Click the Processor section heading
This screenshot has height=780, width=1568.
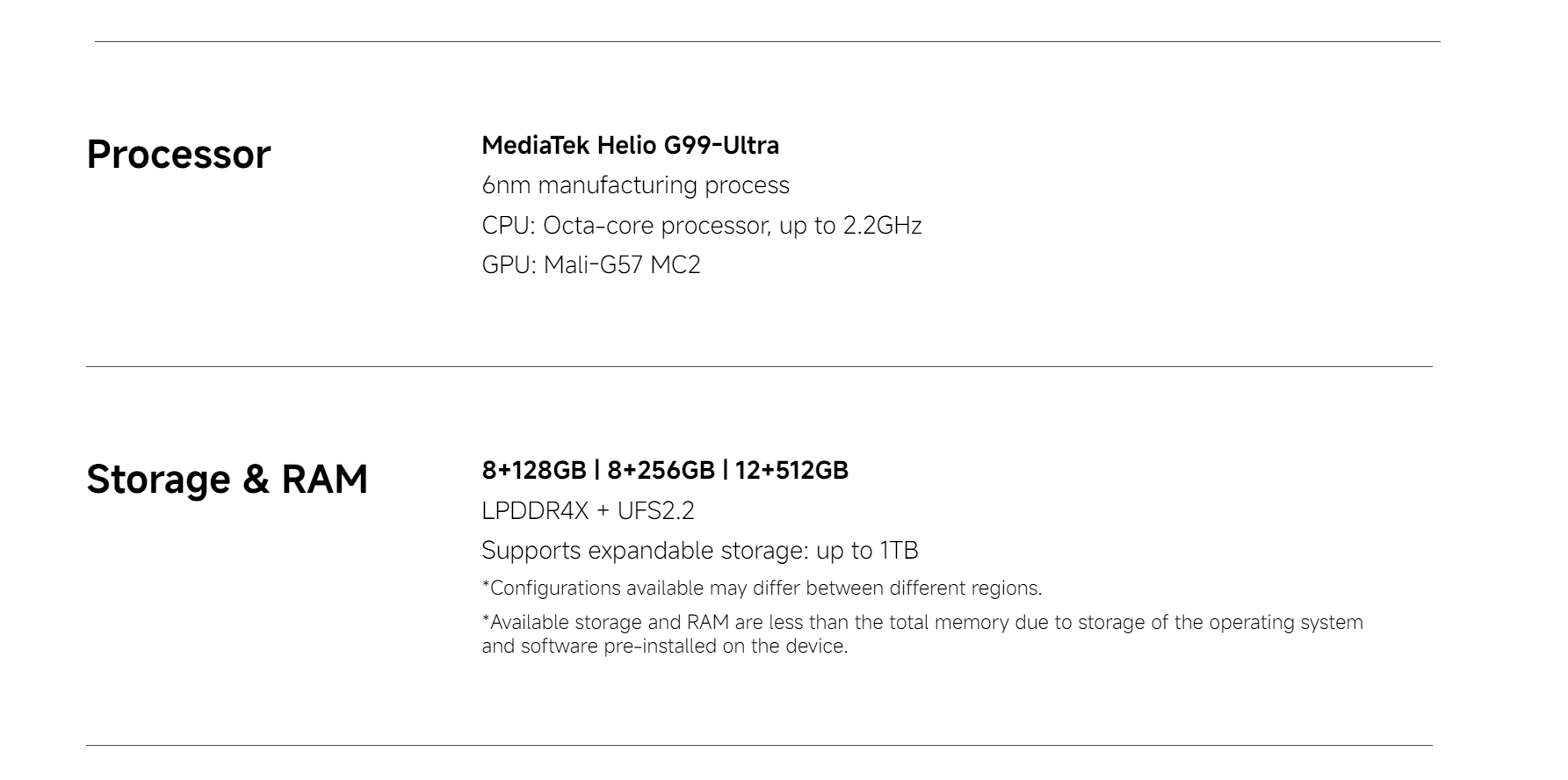point(178,155)
